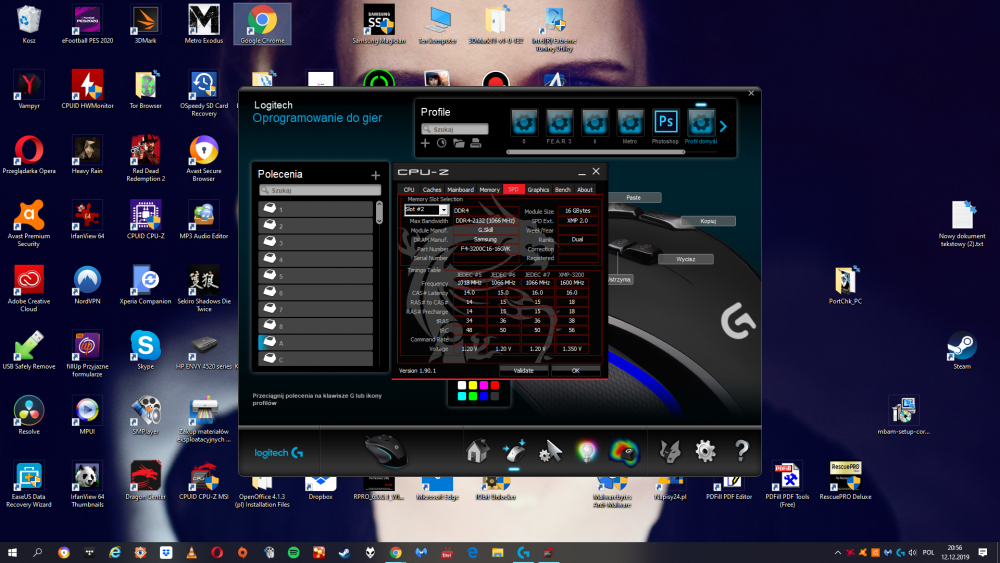Select the Photoshop profile icon
Viewport: 1000px width, 563px height.
click(x=666, y=123)
